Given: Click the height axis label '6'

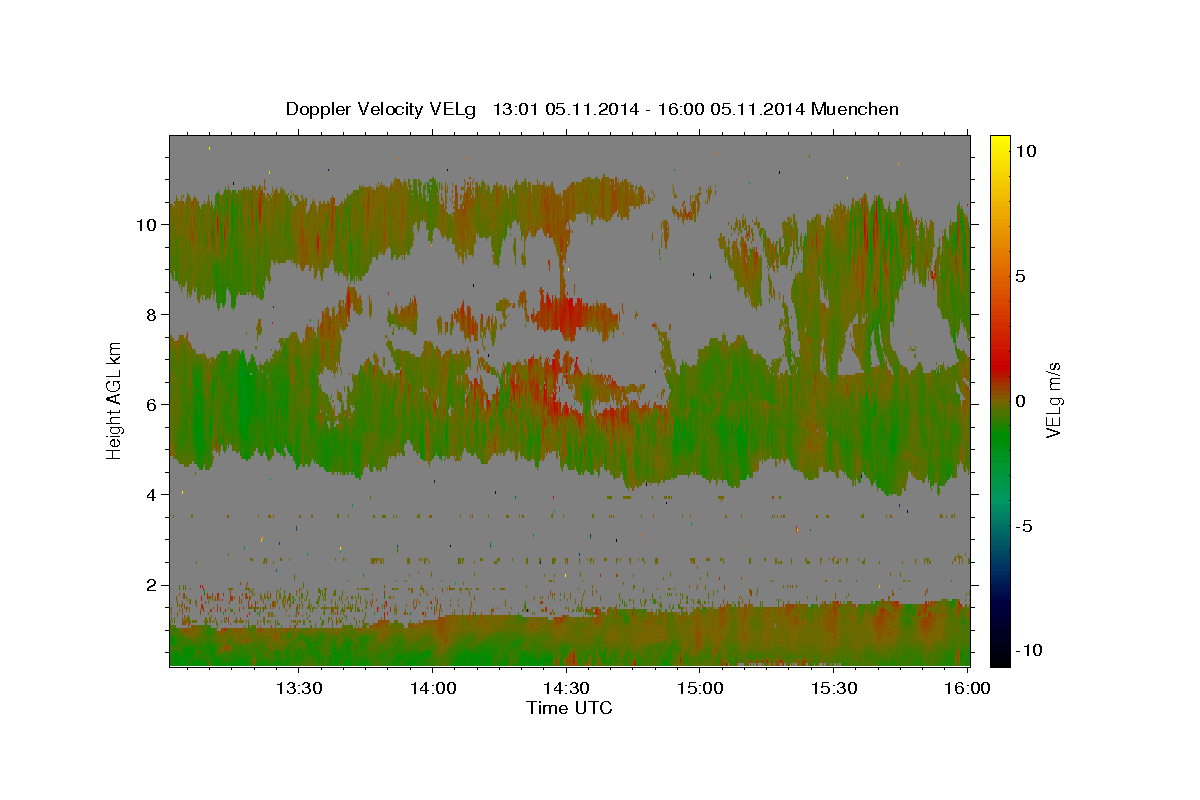Looking at the screenshot, I should pyautogui.click(x=151, y=405).
